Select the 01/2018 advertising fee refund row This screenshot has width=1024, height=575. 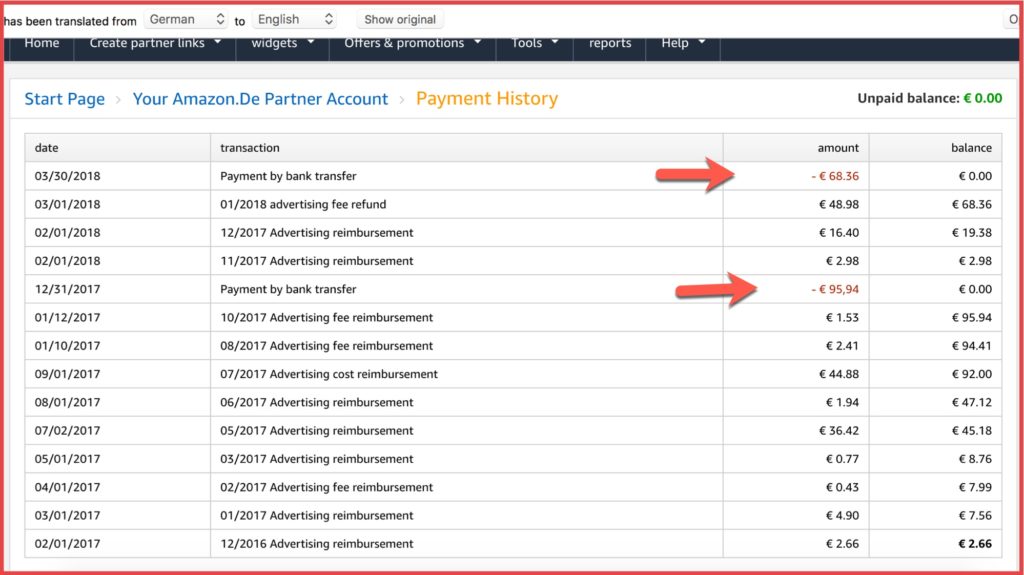click(513, 204)
